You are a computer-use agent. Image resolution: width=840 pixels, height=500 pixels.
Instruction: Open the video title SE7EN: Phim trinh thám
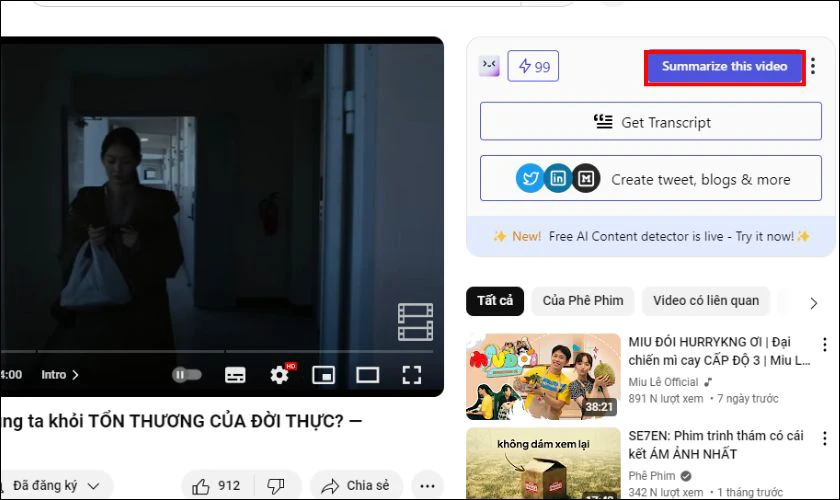(x=716, y=445)
